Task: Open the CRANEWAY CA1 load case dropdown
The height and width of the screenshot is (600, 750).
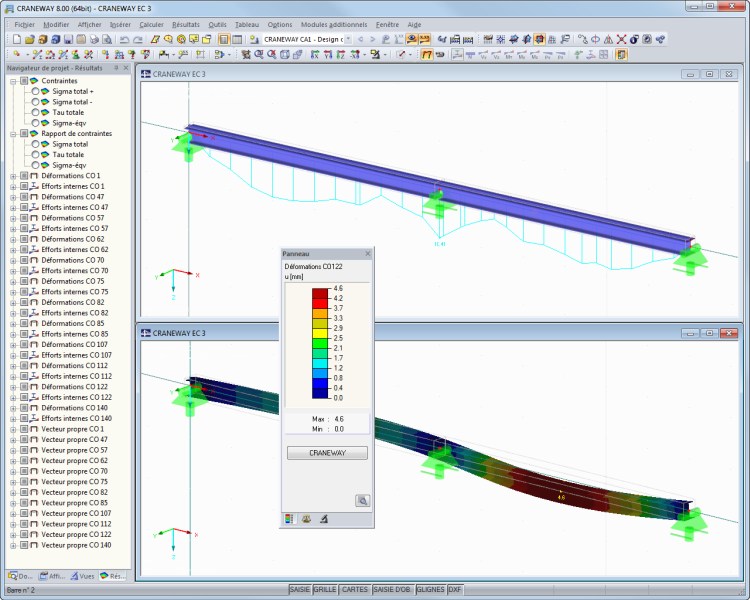Action: [348, 39]
